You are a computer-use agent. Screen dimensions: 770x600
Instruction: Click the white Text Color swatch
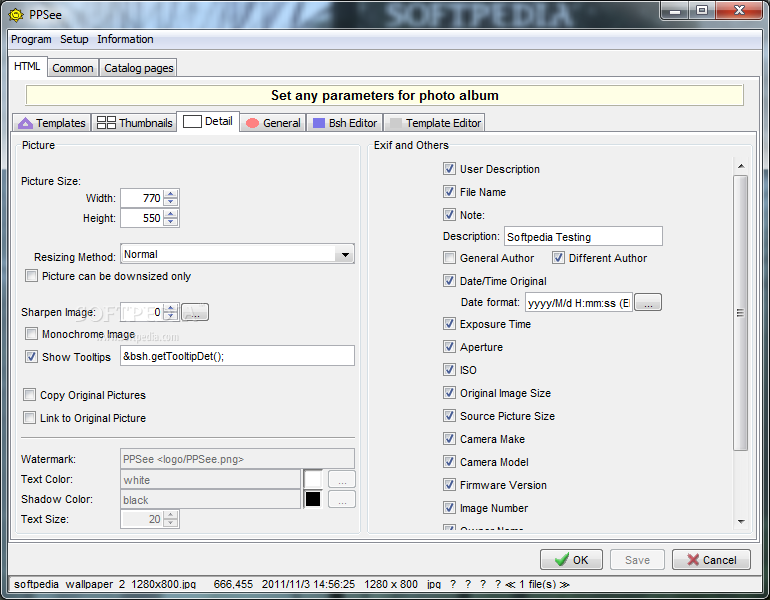(x=313, y=479)
